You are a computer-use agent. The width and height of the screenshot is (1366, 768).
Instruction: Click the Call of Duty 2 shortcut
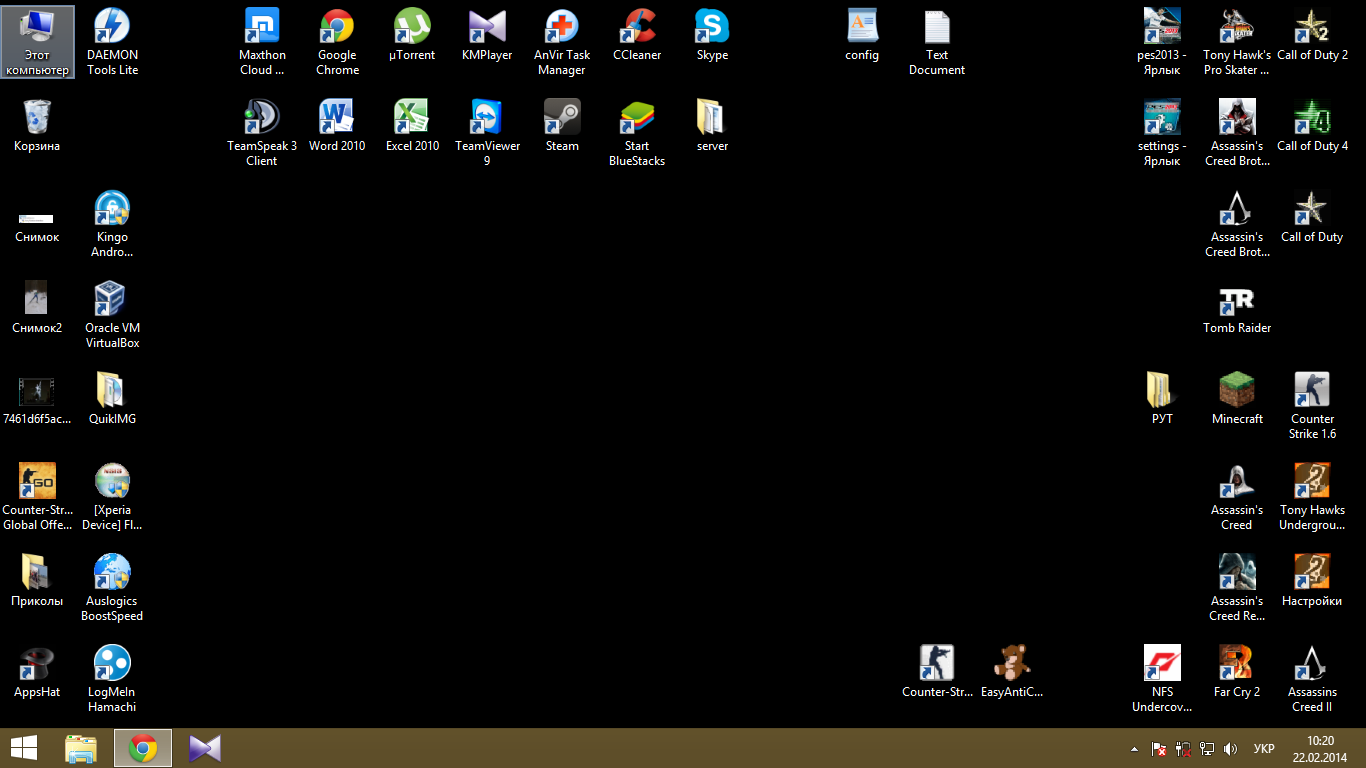pyautogui.click(x=1312, y=35)
